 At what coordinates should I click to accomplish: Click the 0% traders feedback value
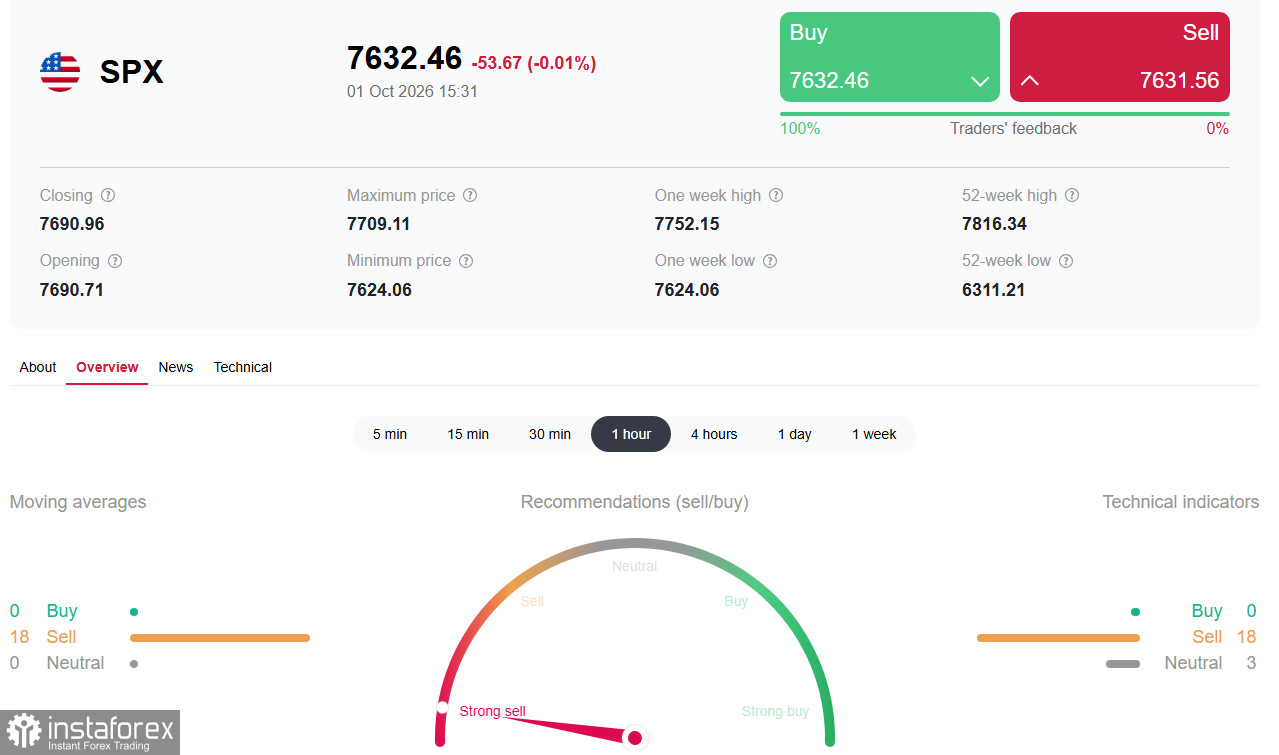point(1217,128)
